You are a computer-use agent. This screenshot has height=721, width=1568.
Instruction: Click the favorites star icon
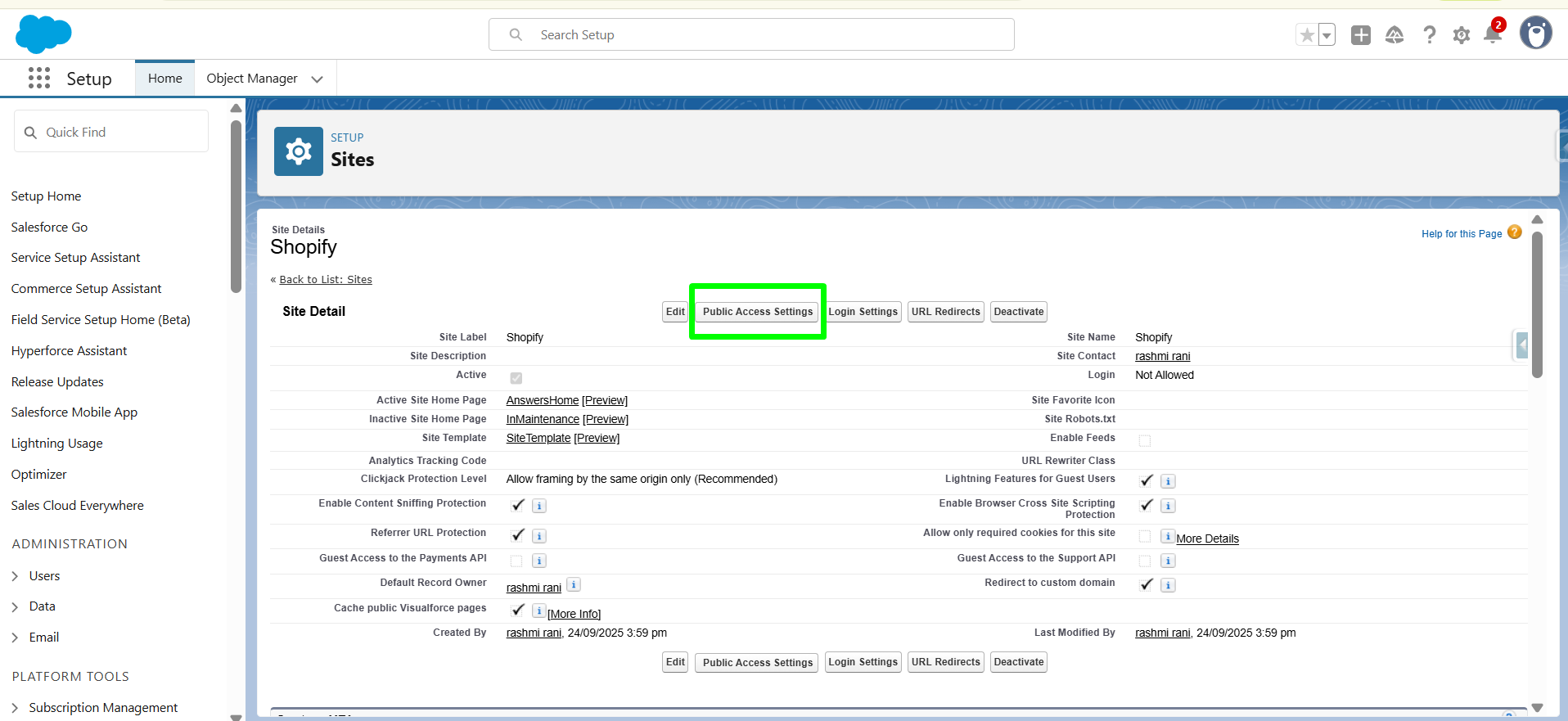(1307, 35)
